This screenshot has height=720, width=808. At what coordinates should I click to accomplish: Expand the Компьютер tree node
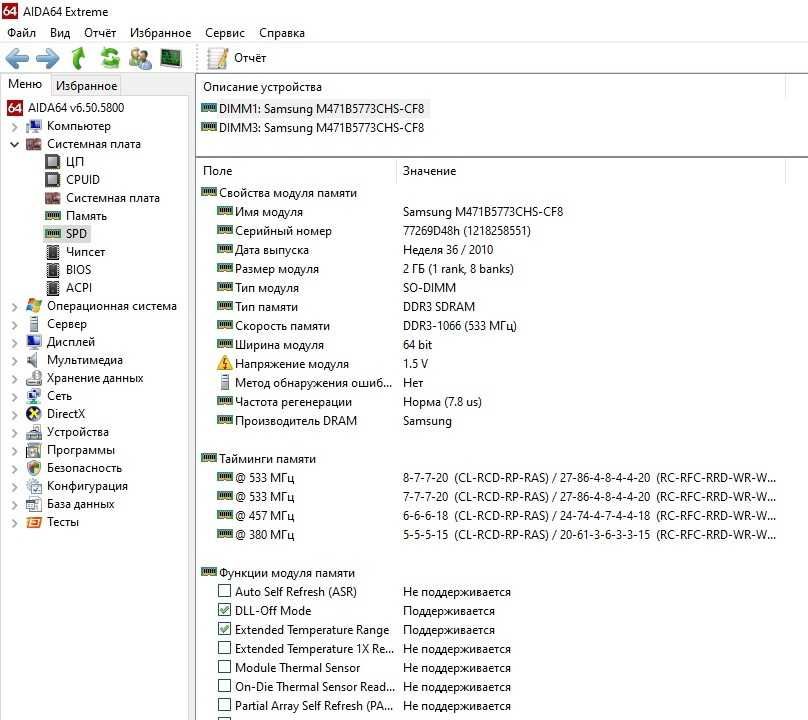click(x=14, y=127)
